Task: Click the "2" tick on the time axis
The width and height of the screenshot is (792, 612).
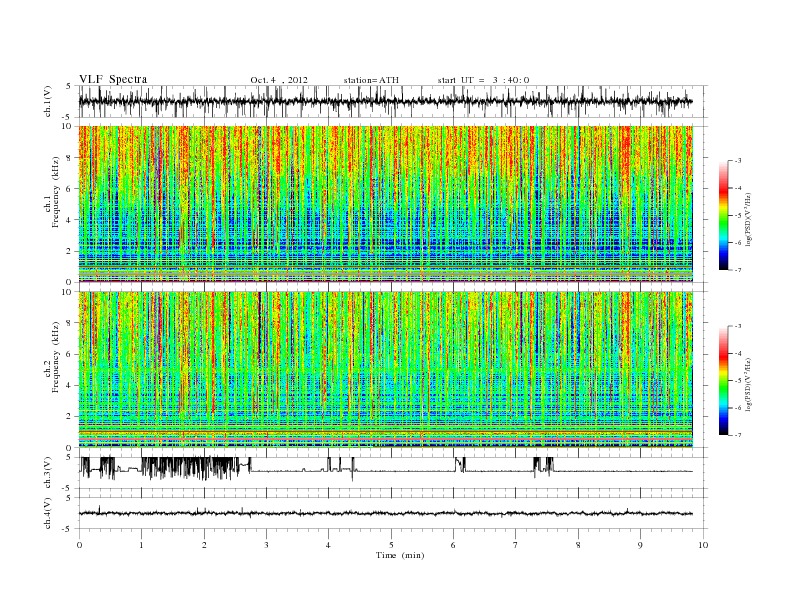Action: (204, 545)
